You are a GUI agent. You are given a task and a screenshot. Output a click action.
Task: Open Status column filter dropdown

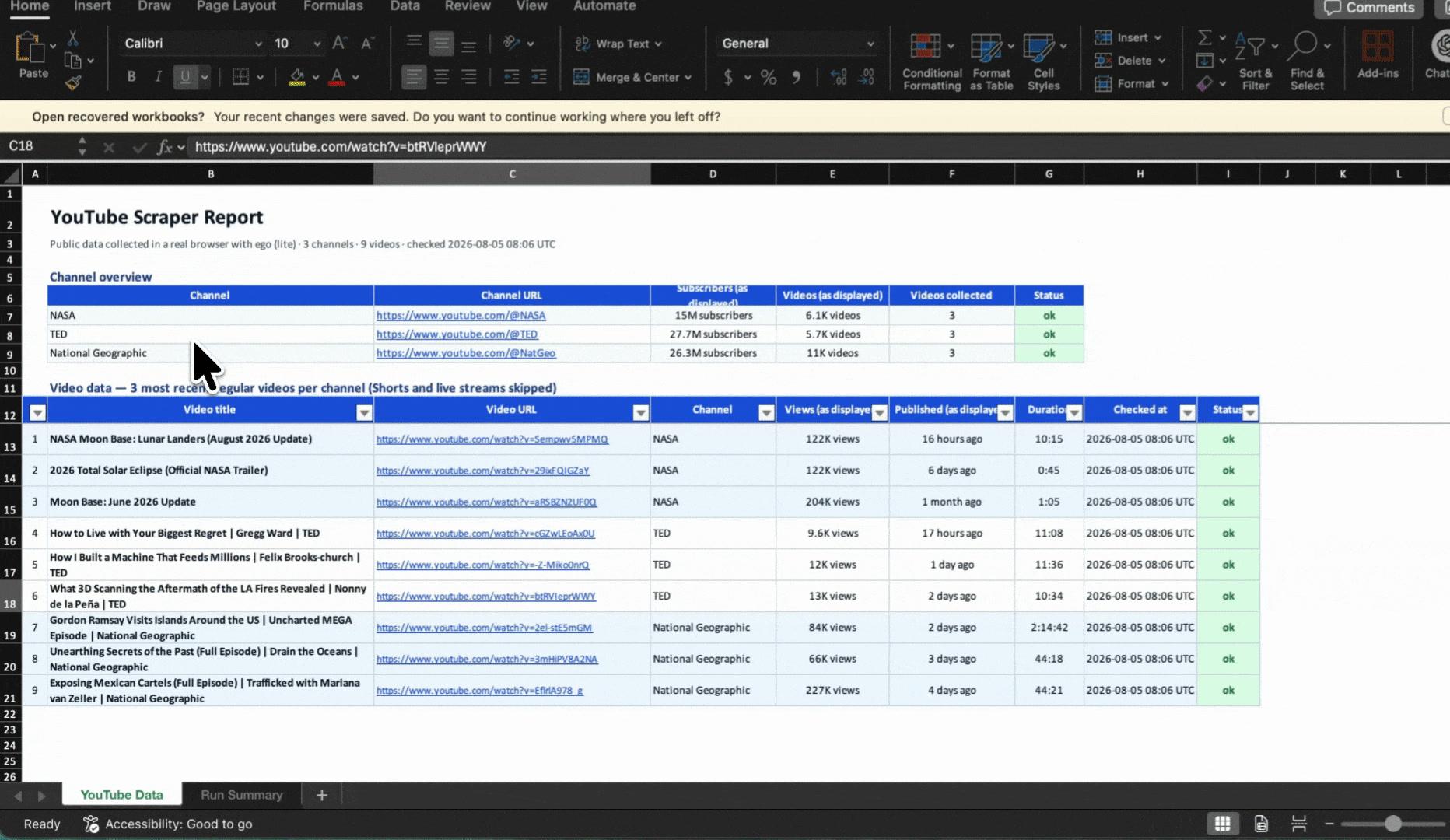tap(1250, 413)
